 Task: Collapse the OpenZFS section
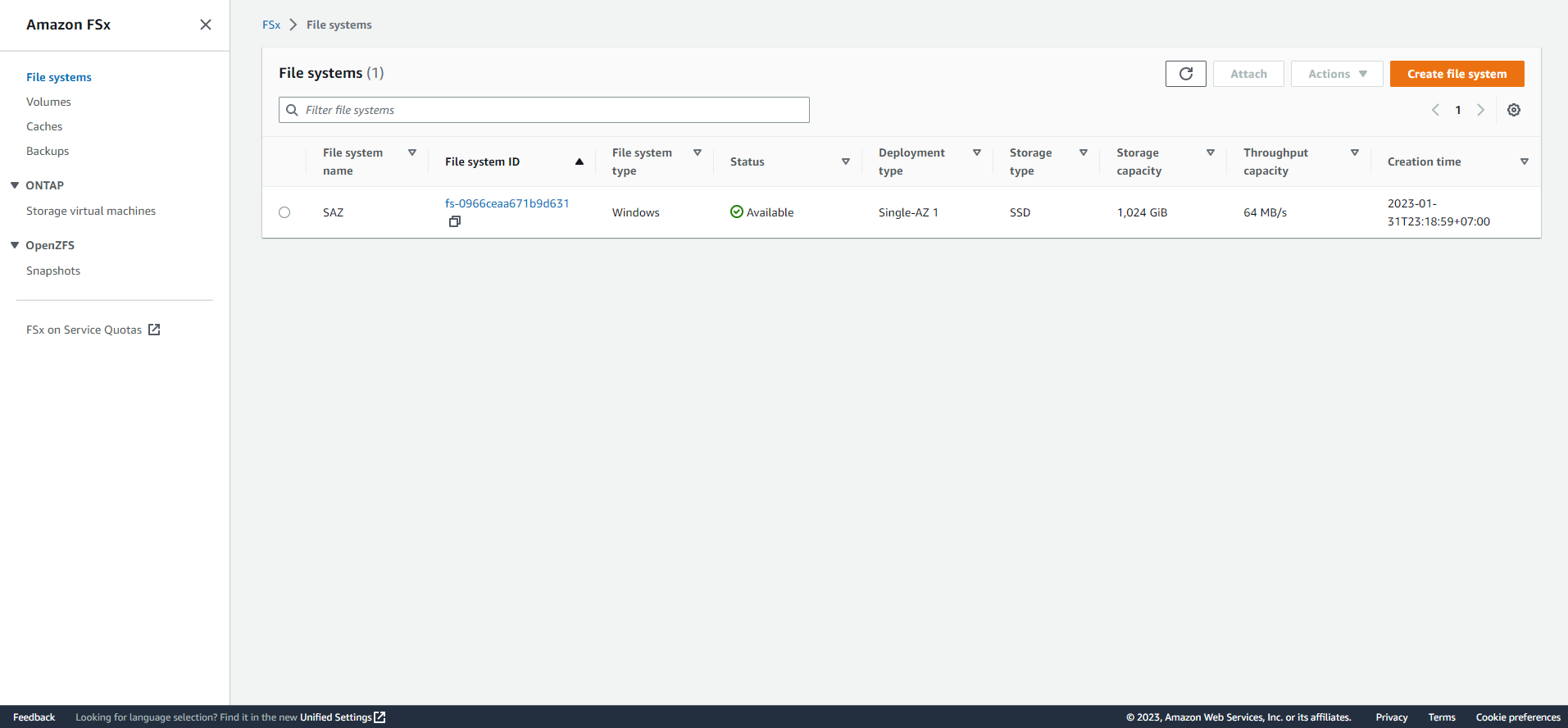point(15,245)
